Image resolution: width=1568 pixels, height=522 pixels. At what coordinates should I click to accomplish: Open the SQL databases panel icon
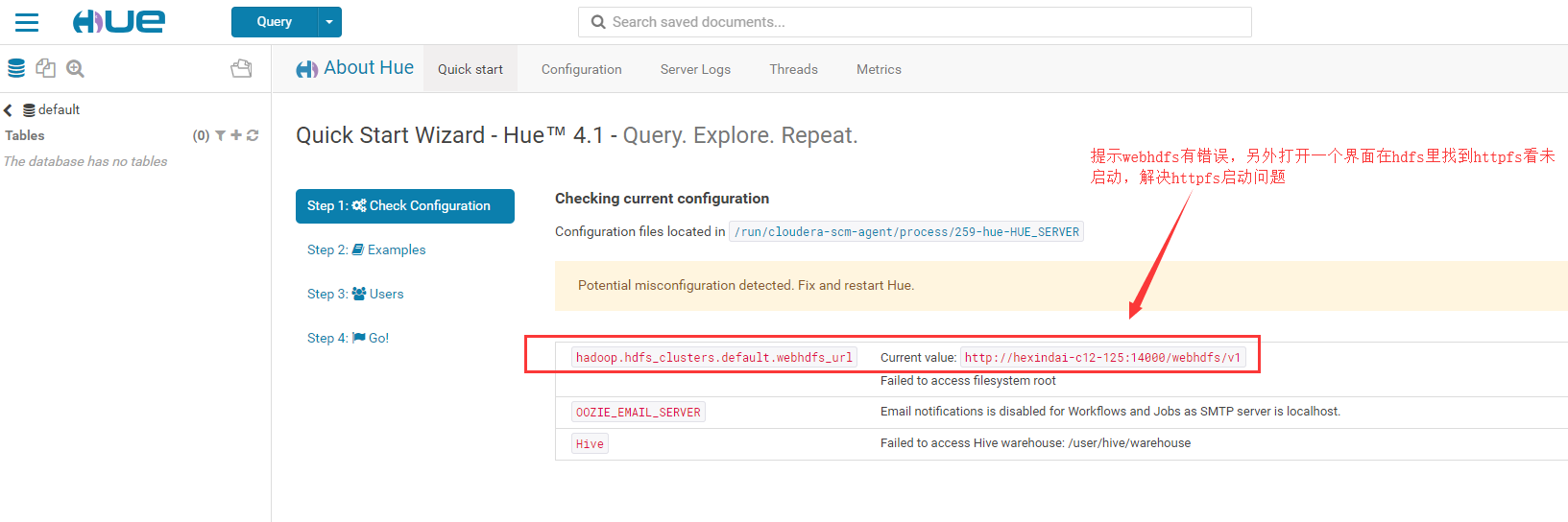point(16,68)
